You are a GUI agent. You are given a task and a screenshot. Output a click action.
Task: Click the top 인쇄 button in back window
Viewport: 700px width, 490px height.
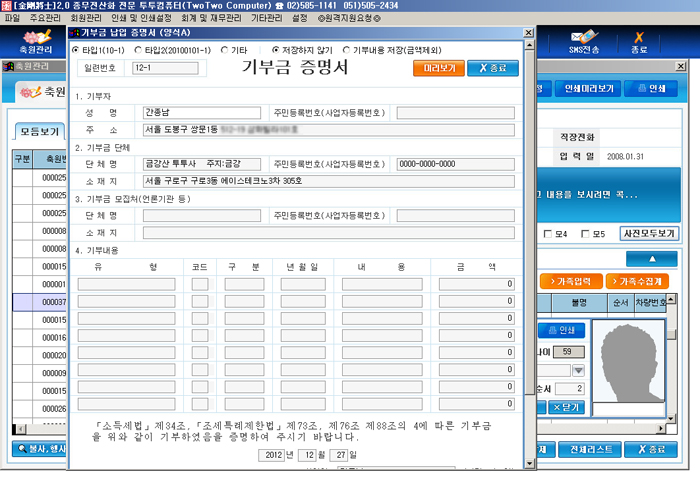coord(651,89)
